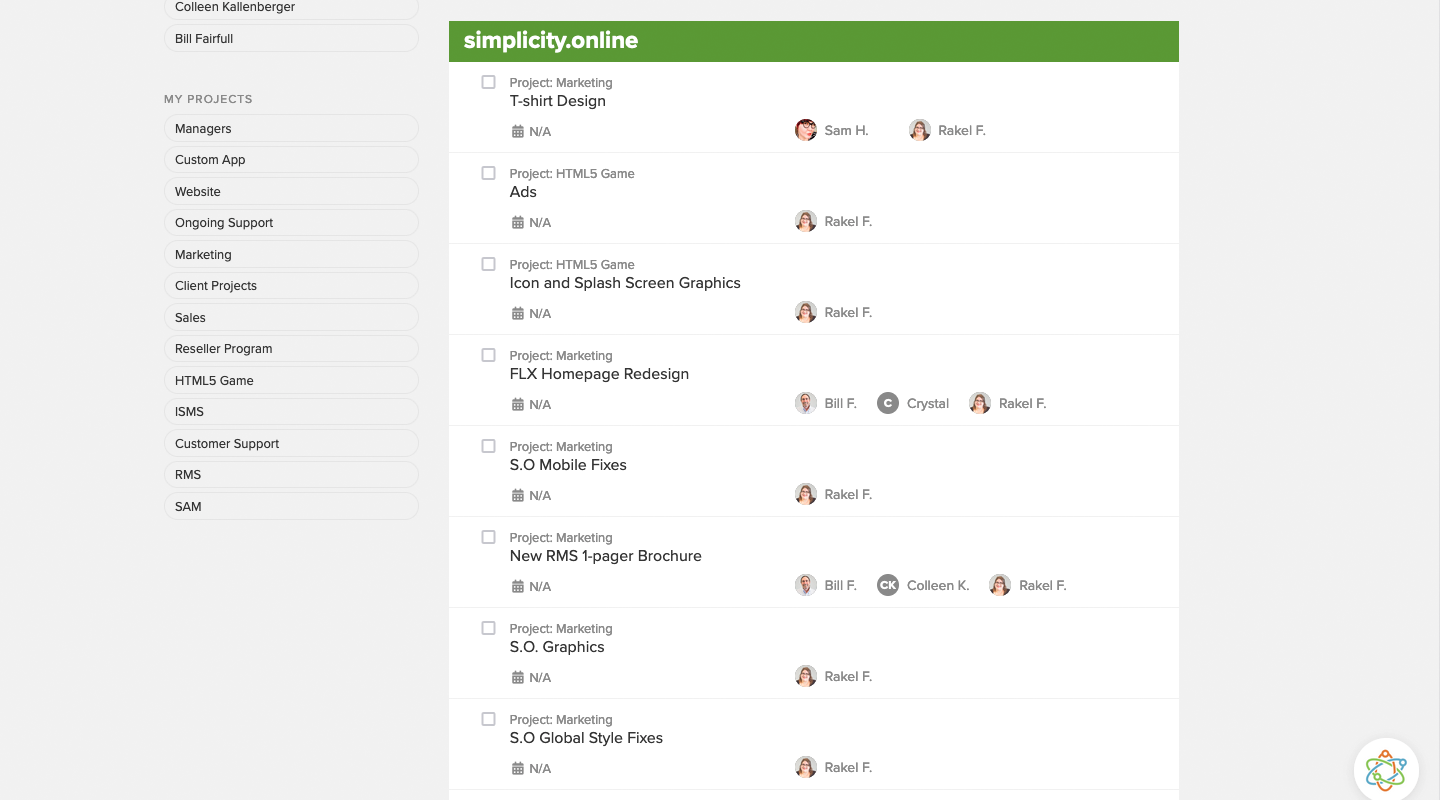The height and width of the screenshot is (800, 1440).
Task: Open Customer Support project
Action: coord(291,443)
